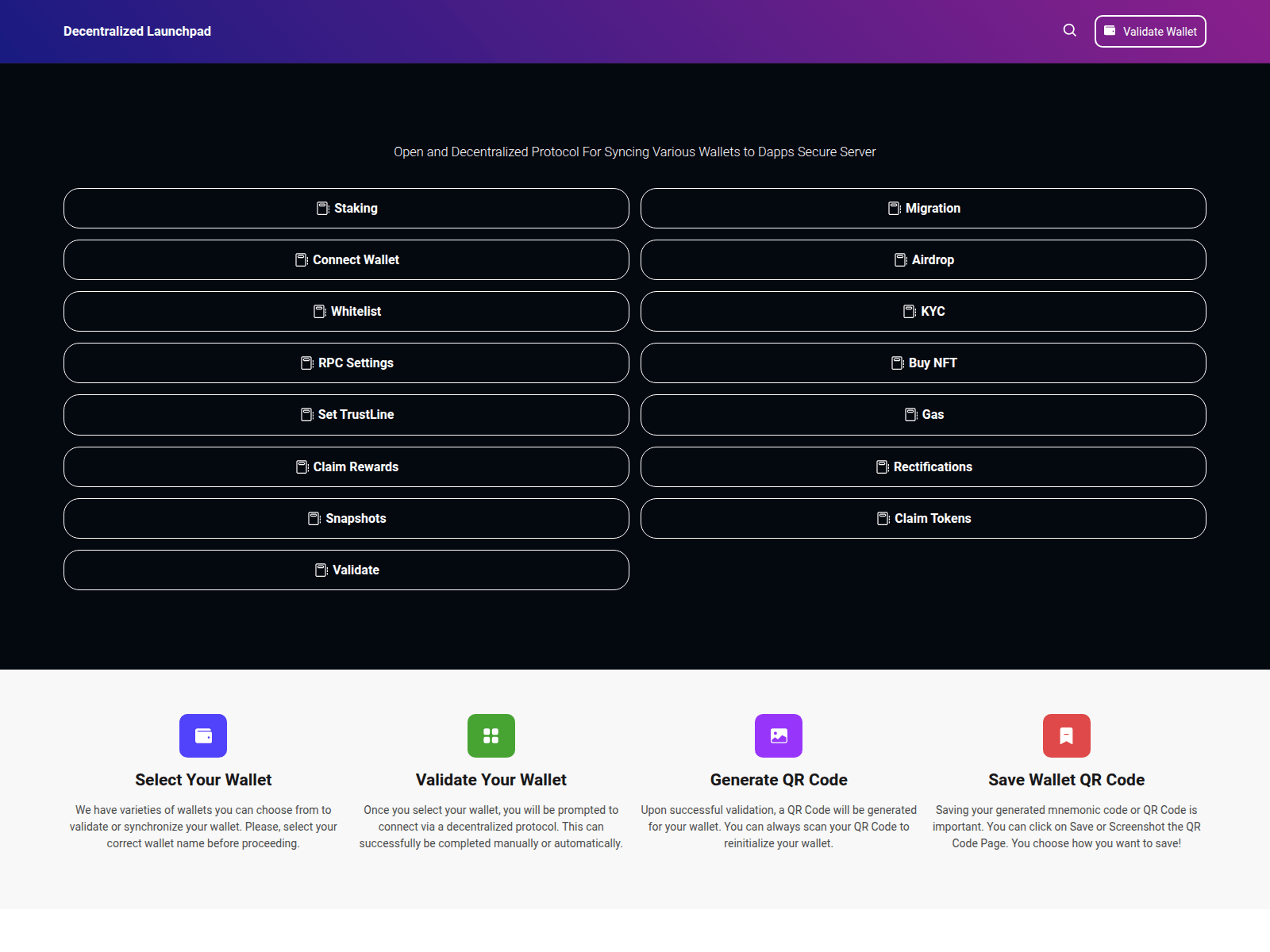The height and width of the screenshot is (952, 1270).
Task: Click the search icon in the header
Action: (1069, 30)
